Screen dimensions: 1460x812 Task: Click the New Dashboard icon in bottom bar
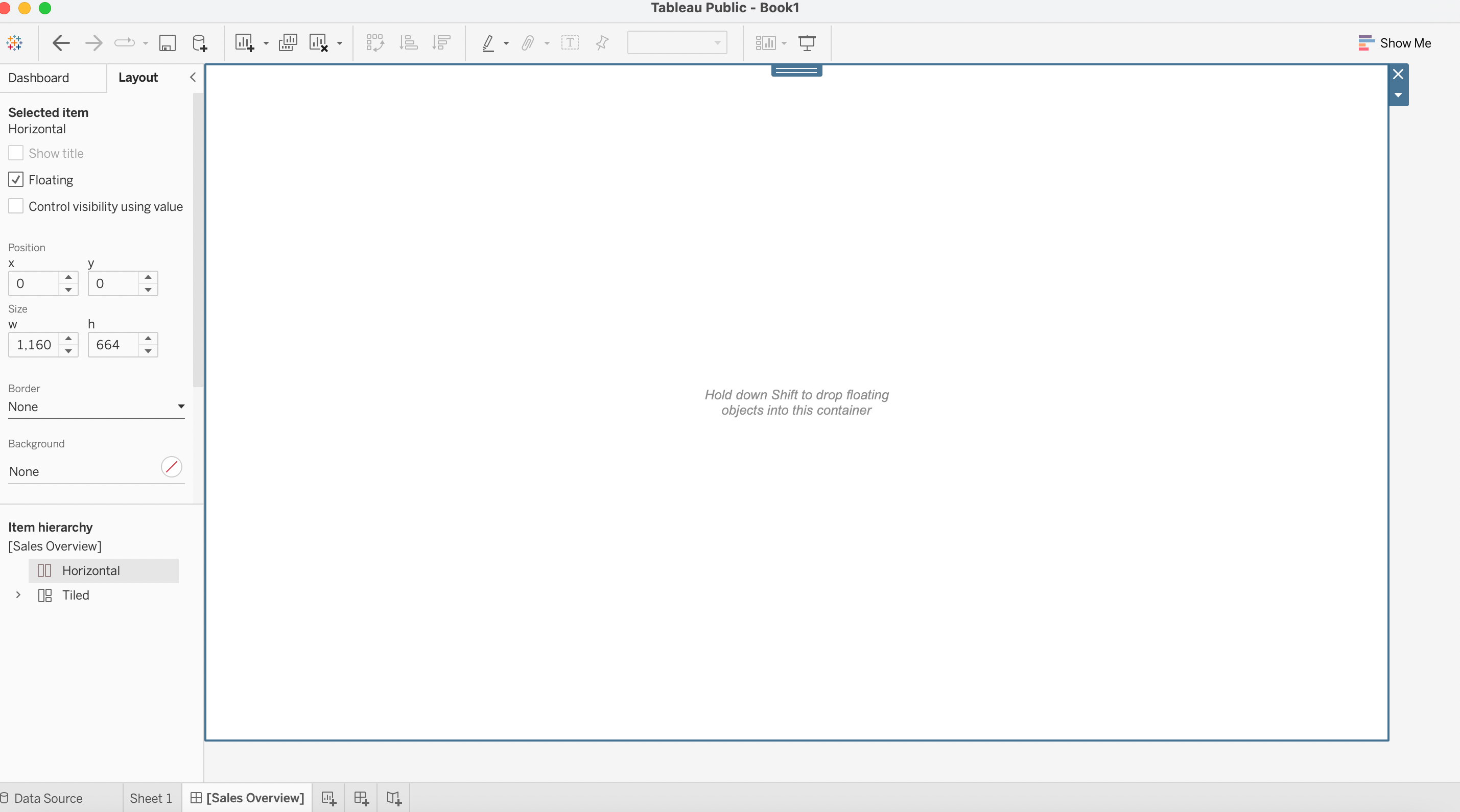pyautogui.click(x=361, y=798)
